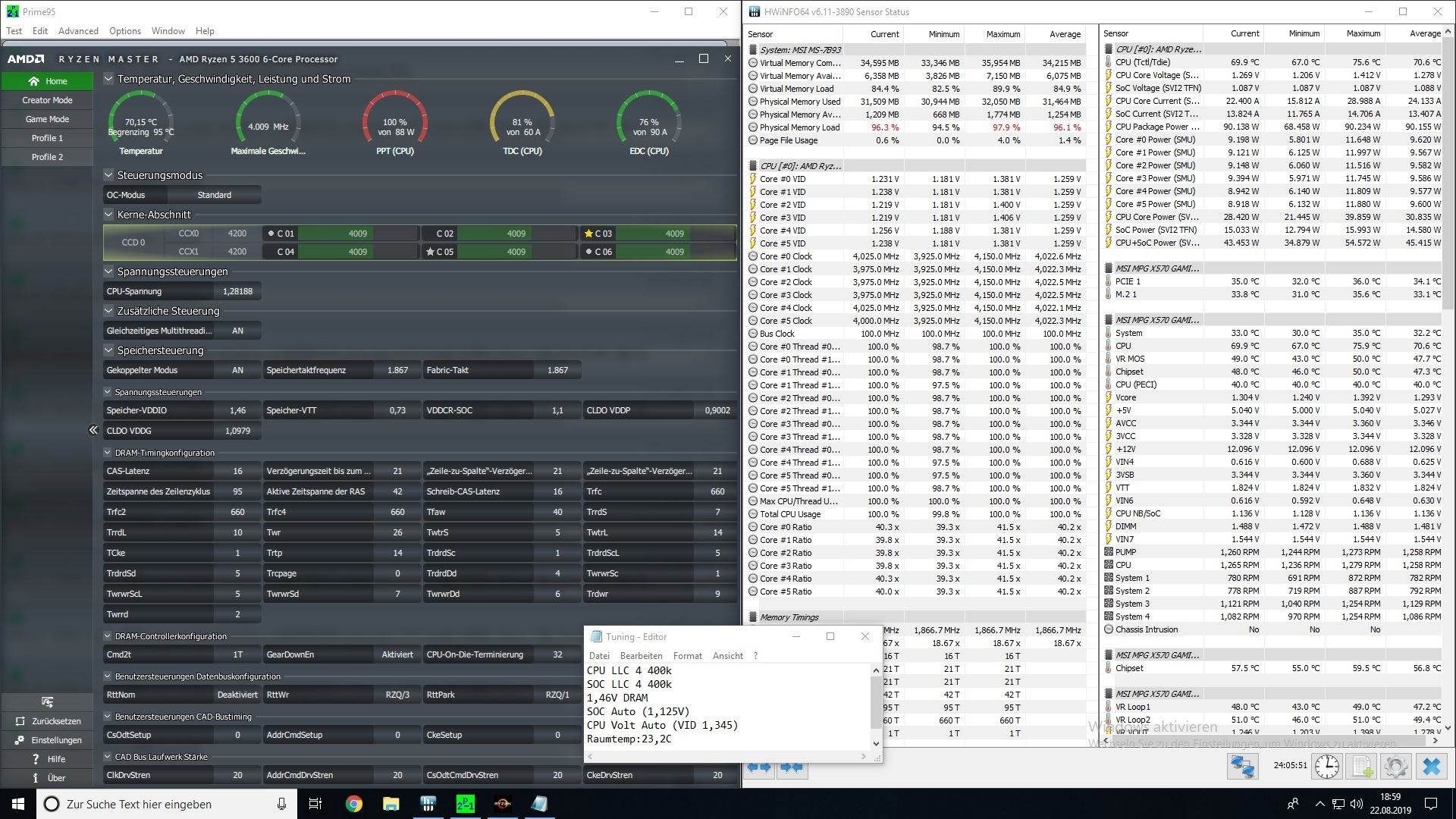Screen dimensions: 1456x819
Task: Collapse Ryzen Master sidebar with double-chevron
Action: 93,430
